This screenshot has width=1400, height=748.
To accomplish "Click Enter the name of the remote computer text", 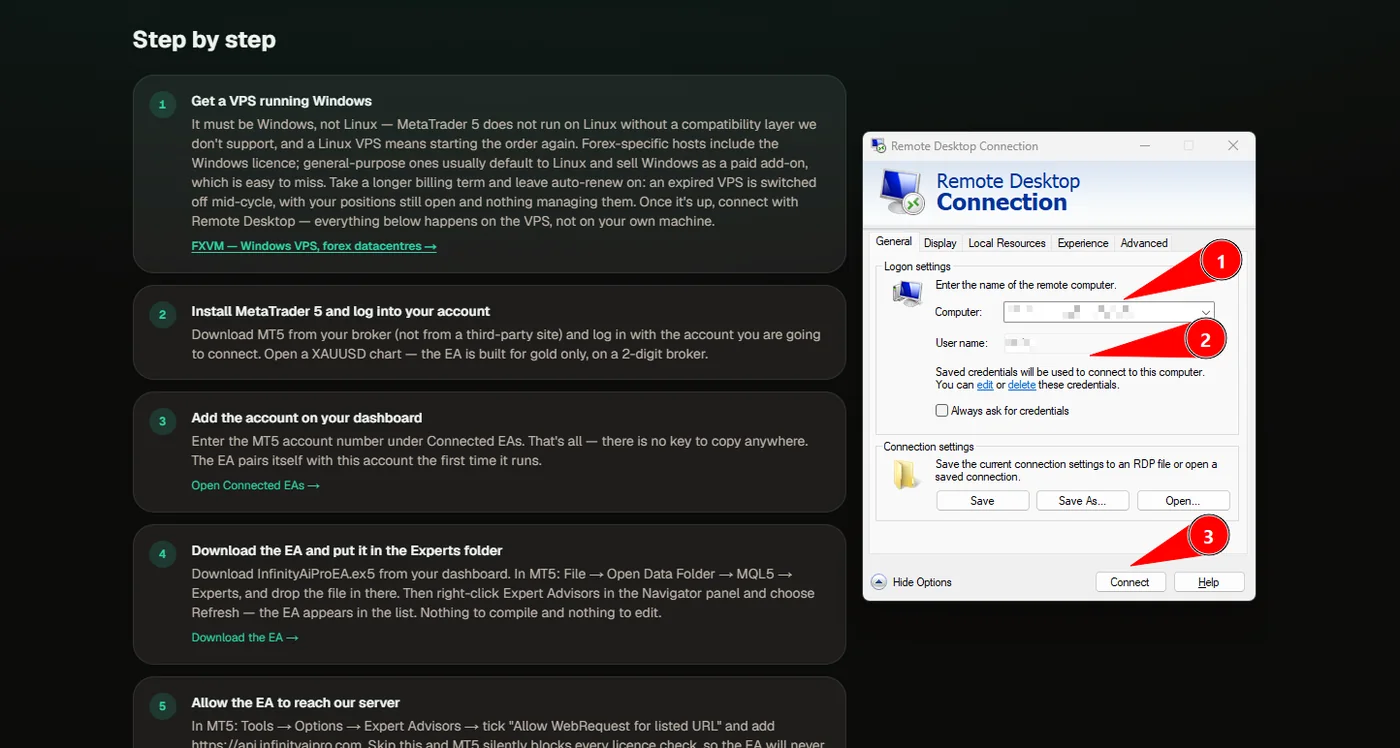I will tap(1028, 285).
